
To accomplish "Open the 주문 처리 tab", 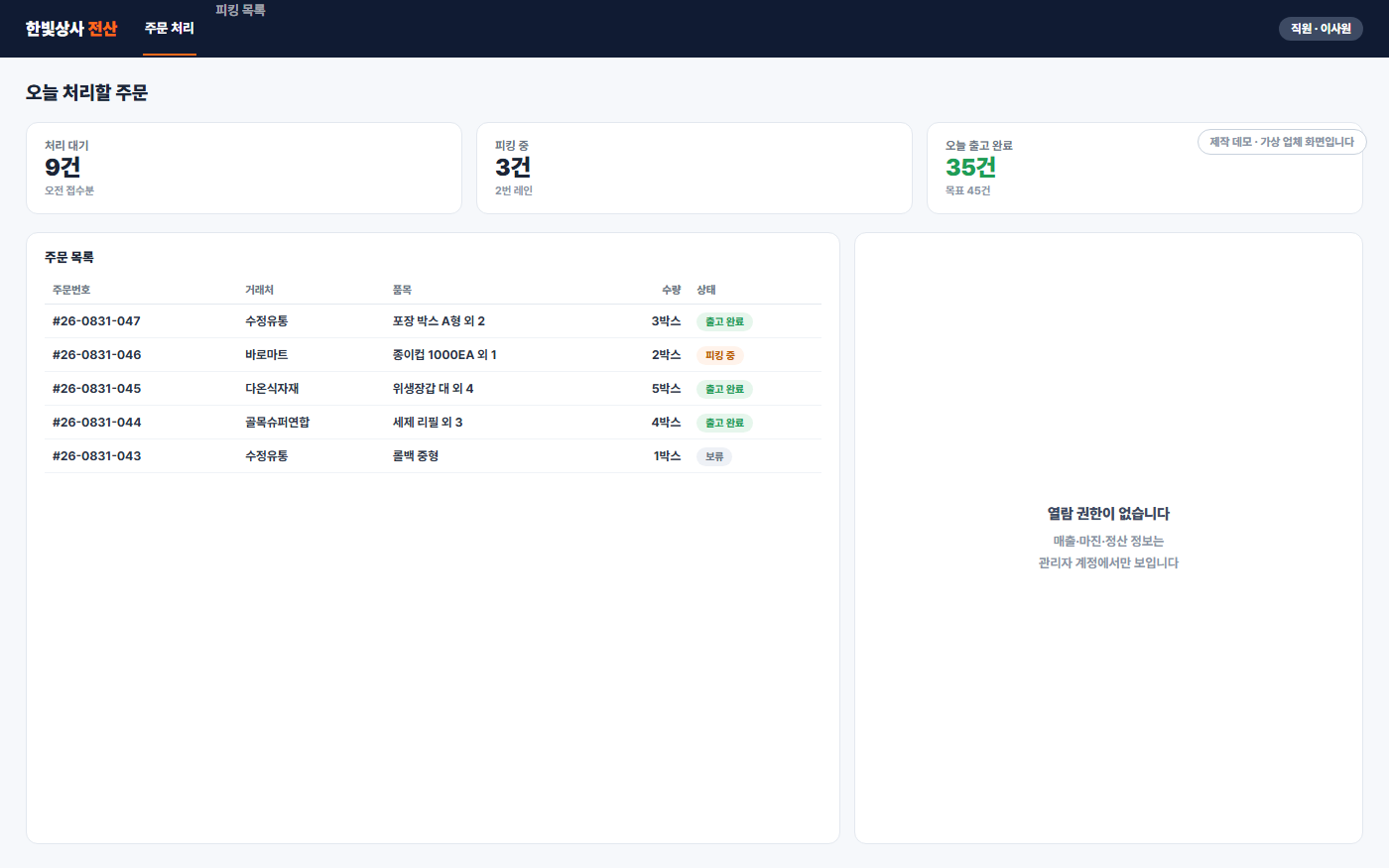I will (170, 29).
